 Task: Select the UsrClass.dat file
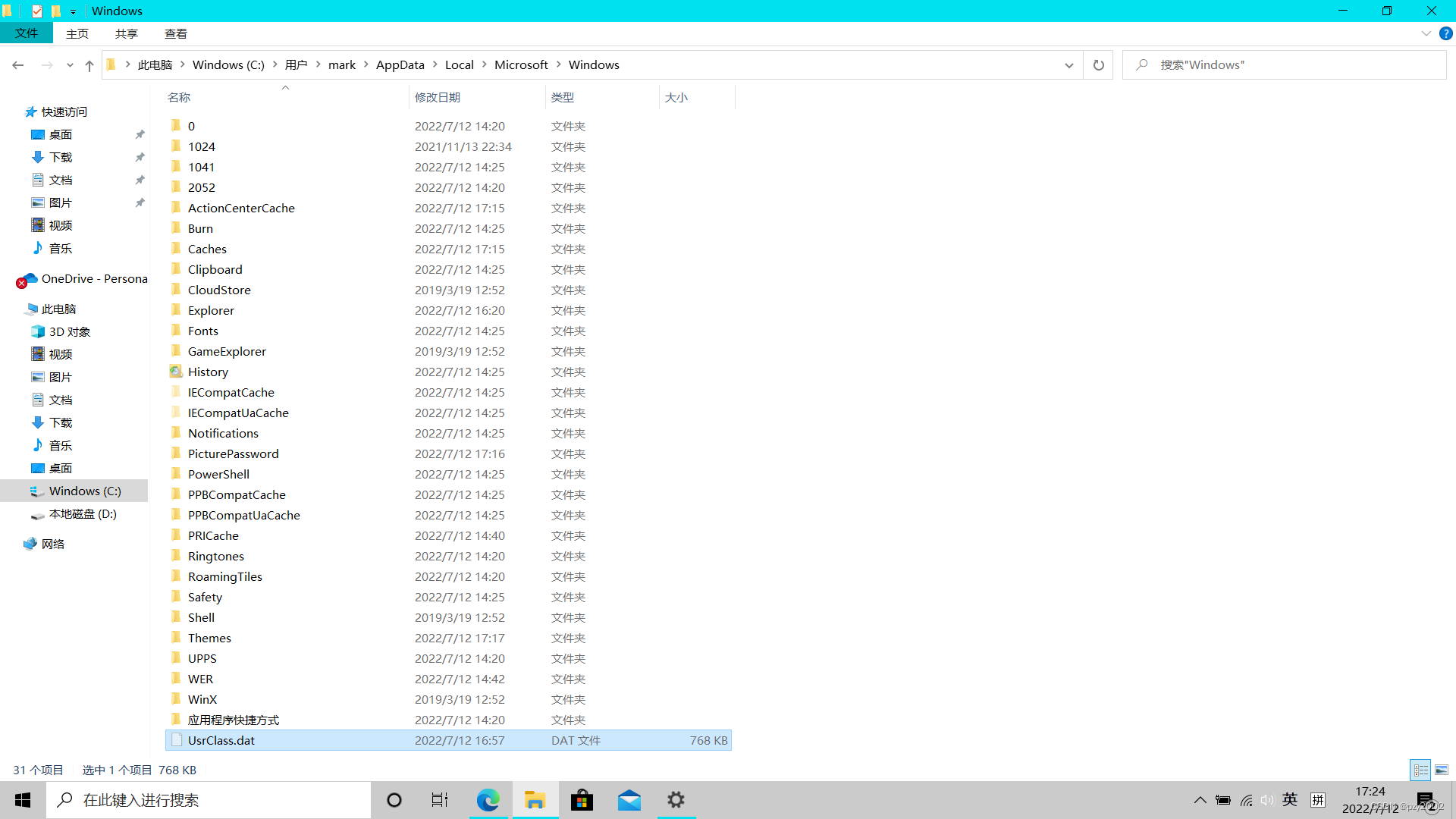(x=221, y=740)
